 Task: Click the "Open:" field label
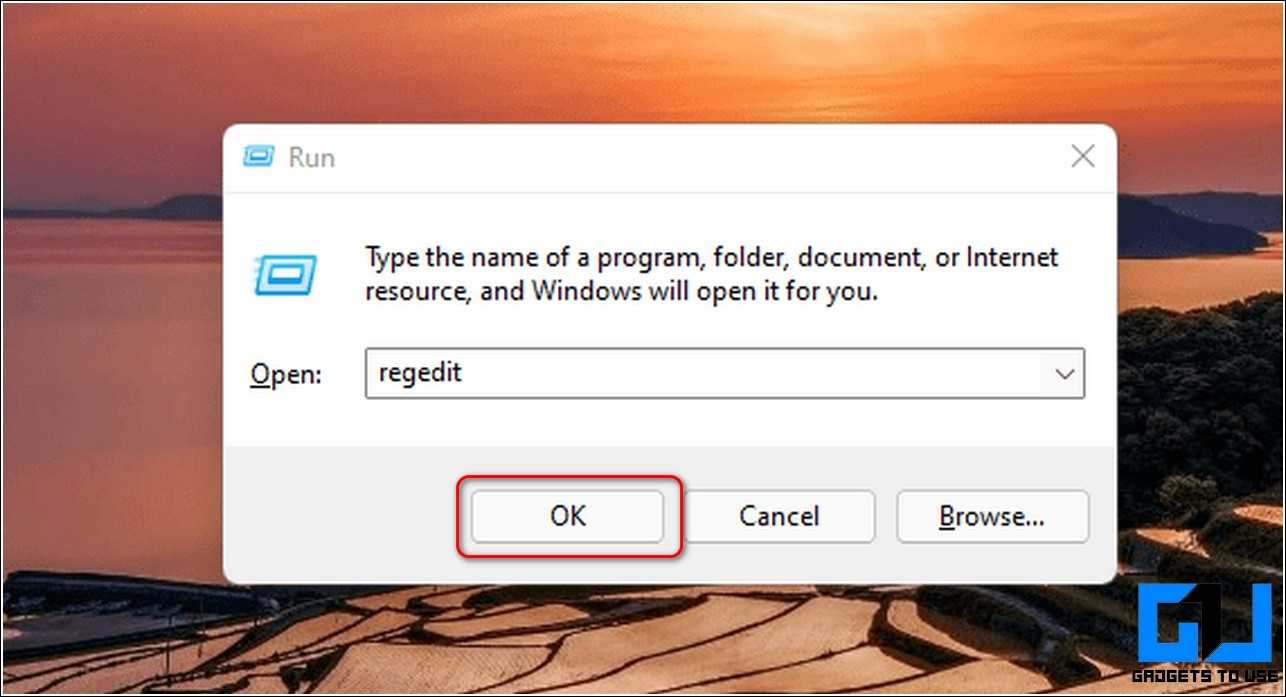(x=286, y=375)
